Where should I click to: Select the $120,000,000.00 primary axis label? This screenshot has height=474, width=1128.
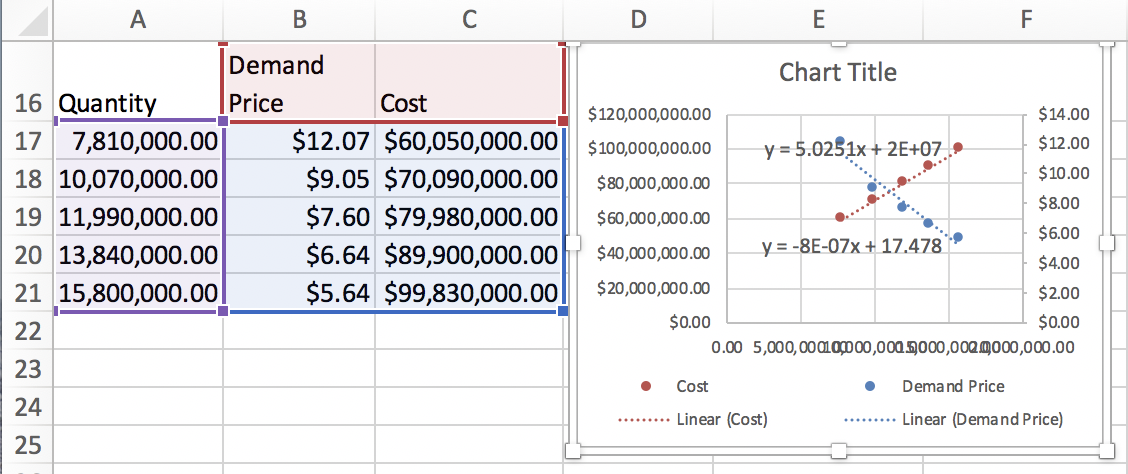pos(650,114)
